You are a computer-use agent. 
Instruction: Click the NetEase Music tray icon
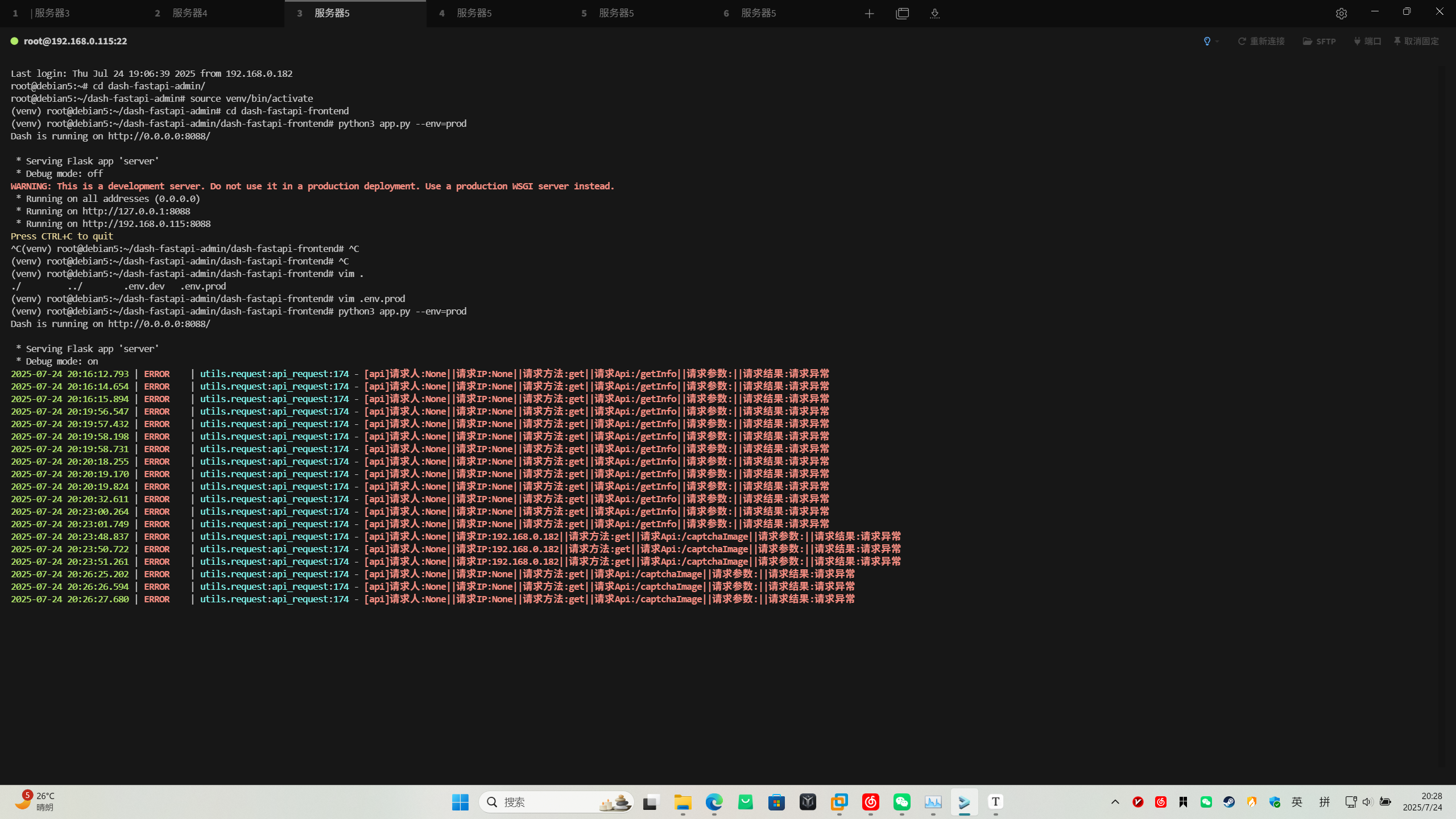click(1160, 802)
